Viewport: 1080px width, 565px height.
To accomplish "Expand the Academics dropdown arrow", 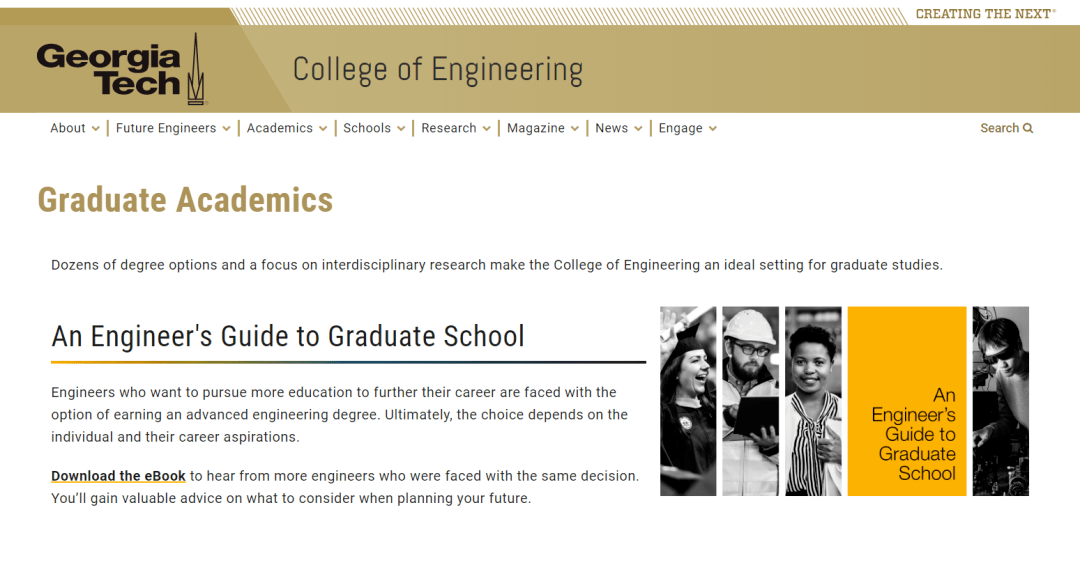I will 322,129.
